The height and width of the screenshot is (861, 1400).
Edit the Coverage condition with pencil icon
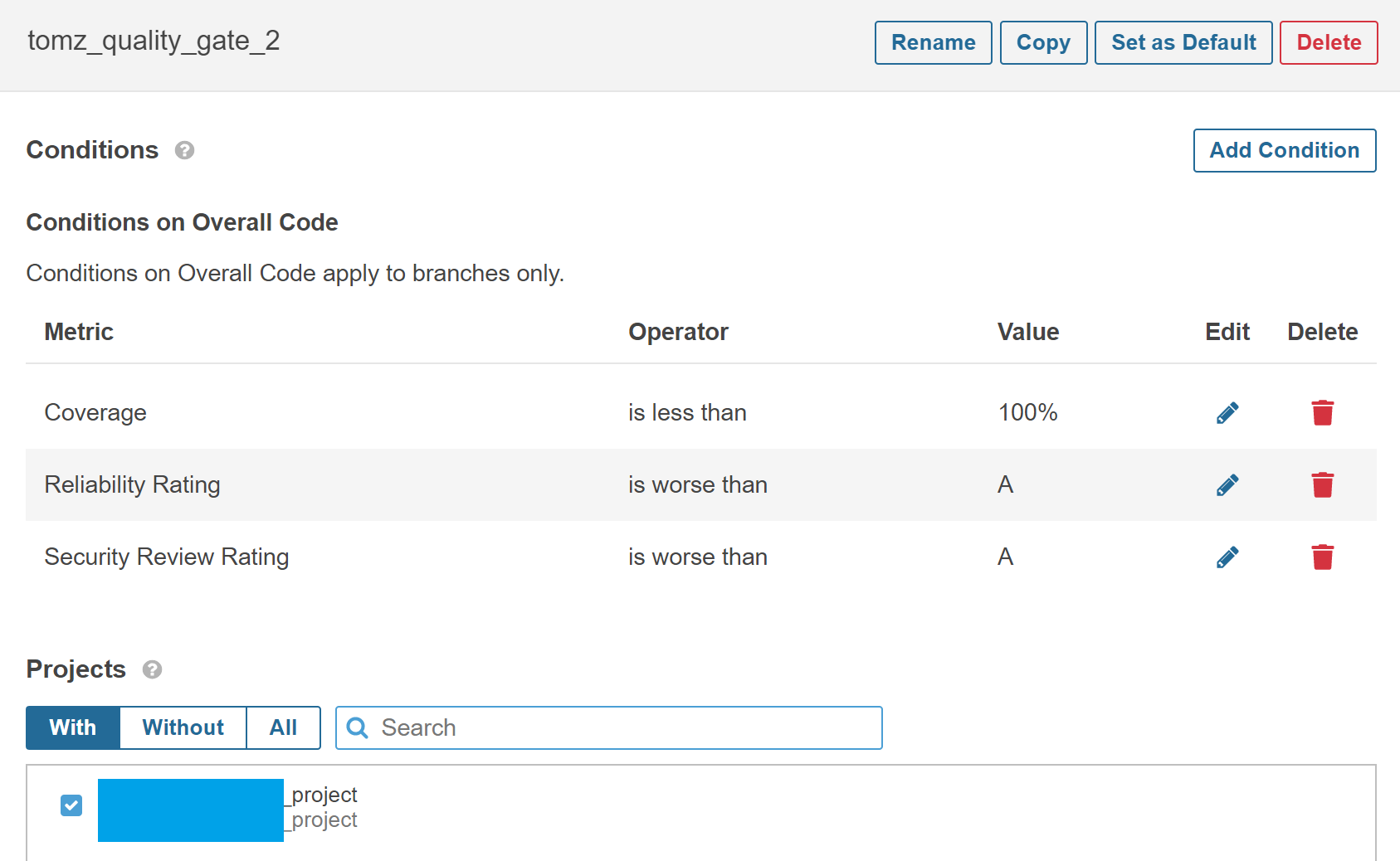point(1227,413)
